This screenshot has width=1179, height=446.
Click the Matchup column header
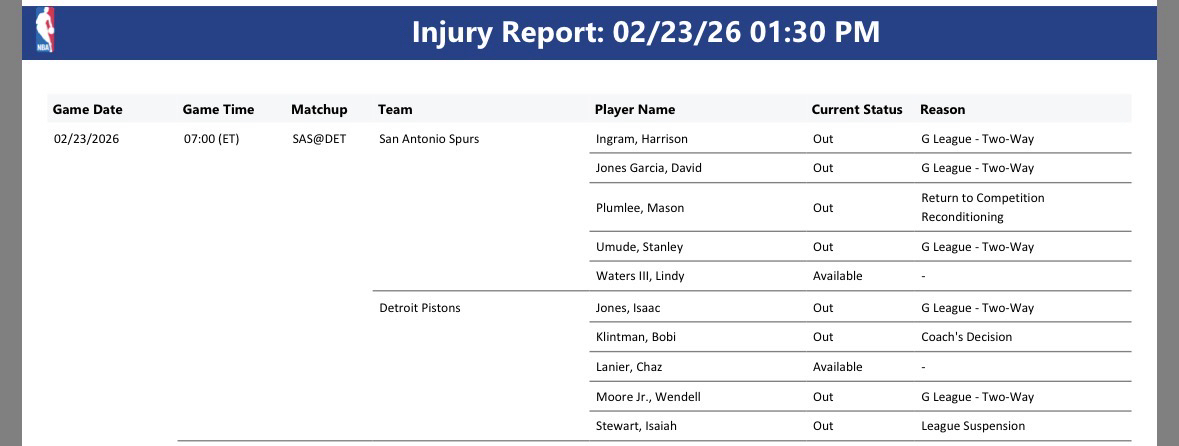[319, 110]
